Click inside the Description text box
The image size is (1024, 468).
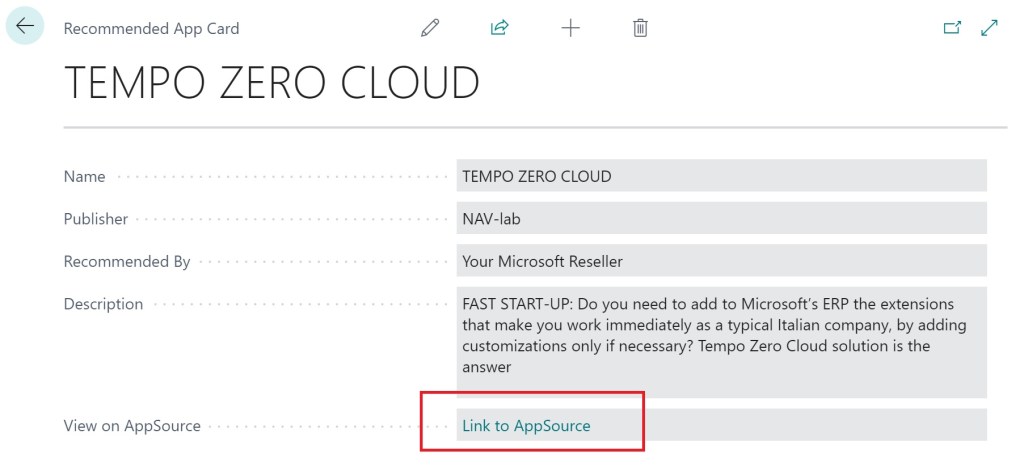pyautogui.click(x=720, y=335)
